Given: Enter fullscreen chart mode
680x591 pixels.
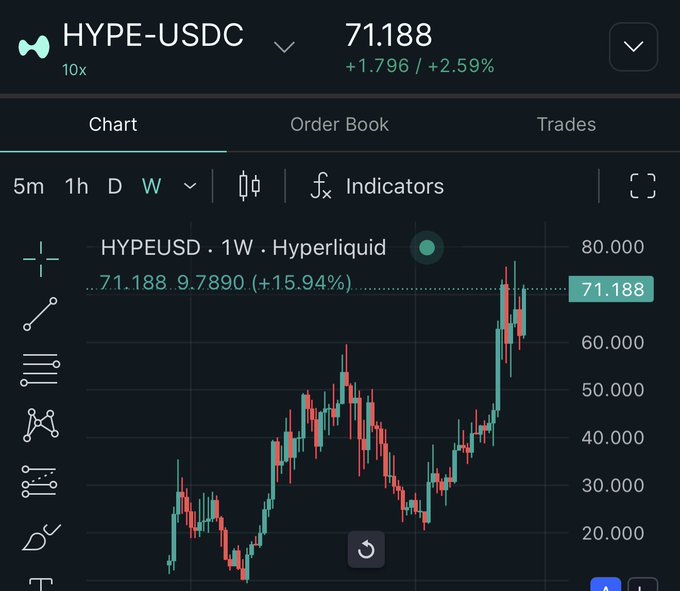Looking at the screenshot, I should 642,186.
